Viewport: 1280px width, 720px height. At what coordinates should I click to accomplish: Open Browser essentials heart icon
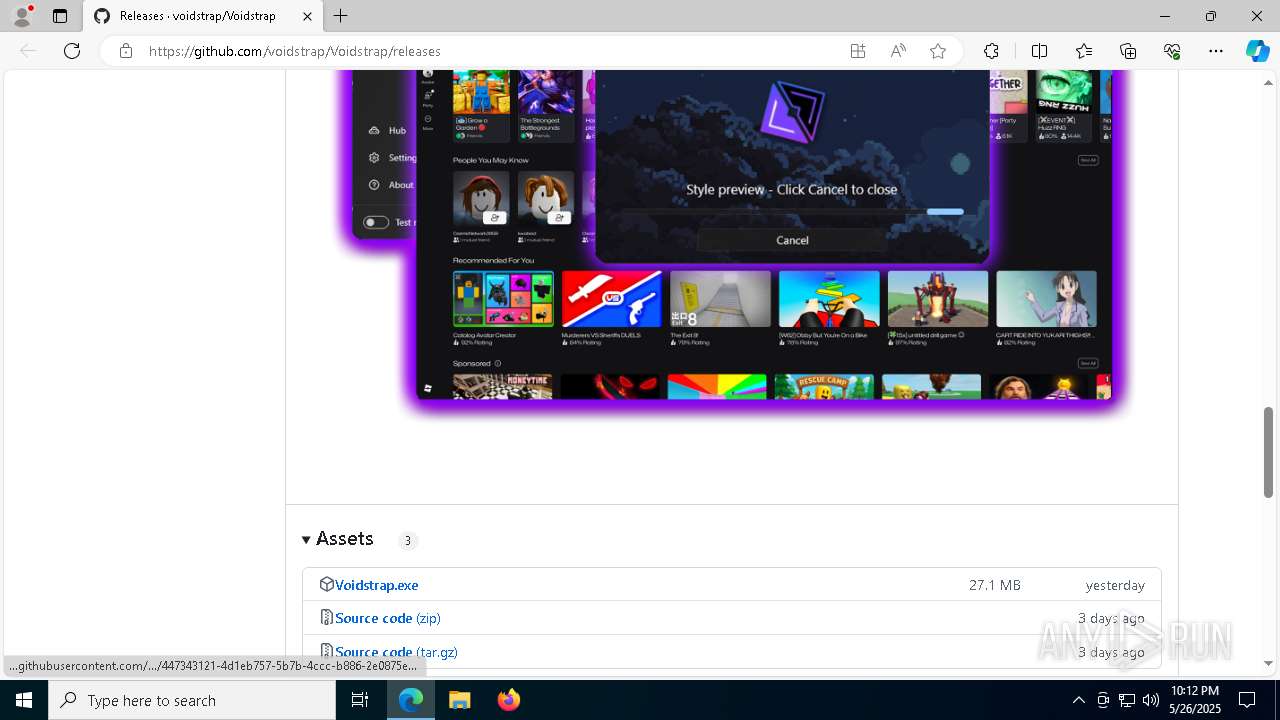click(1172, 51)
